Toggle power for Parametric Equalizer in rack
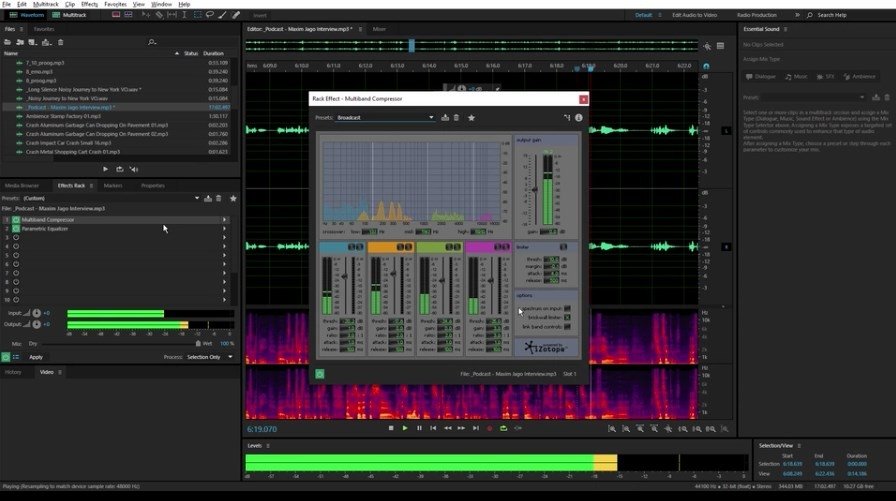This screenshot has width=896, height=501. click(16, 228)
